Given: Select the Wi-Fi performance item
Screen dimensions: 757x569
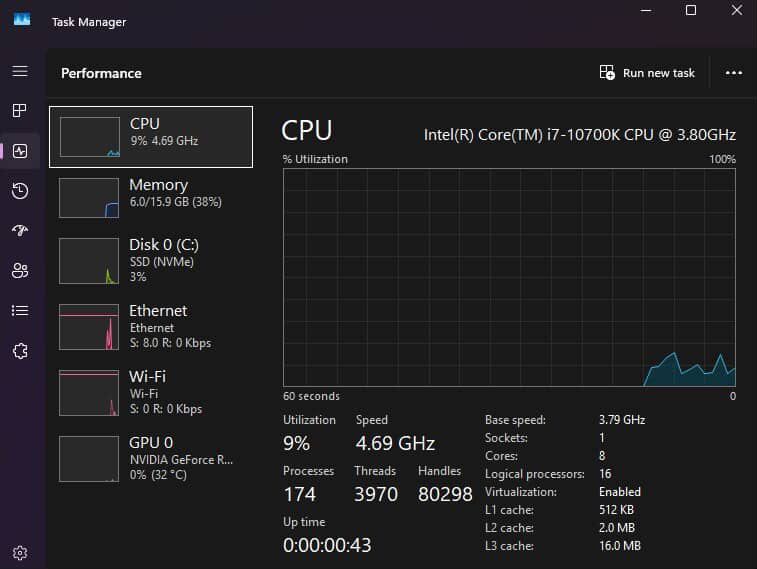Looking at the screenshot, I should click(151, 392).
